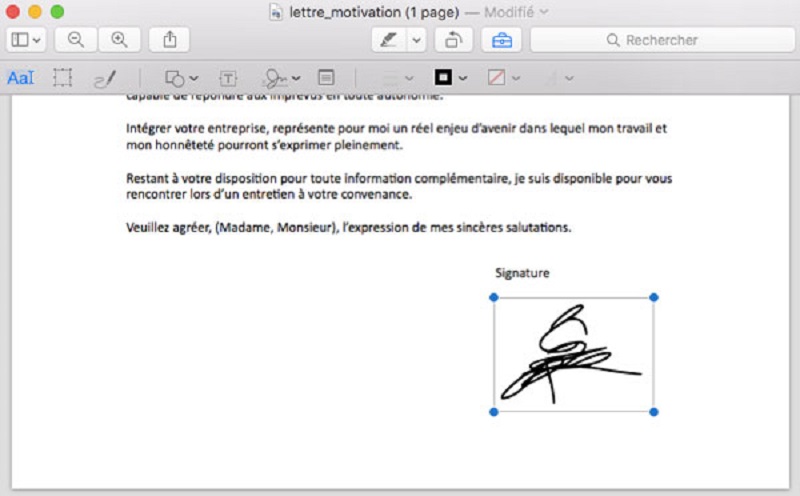This screenshot has height=496, width=800.
Task: Open the text style menu
Action: point(559,78)
